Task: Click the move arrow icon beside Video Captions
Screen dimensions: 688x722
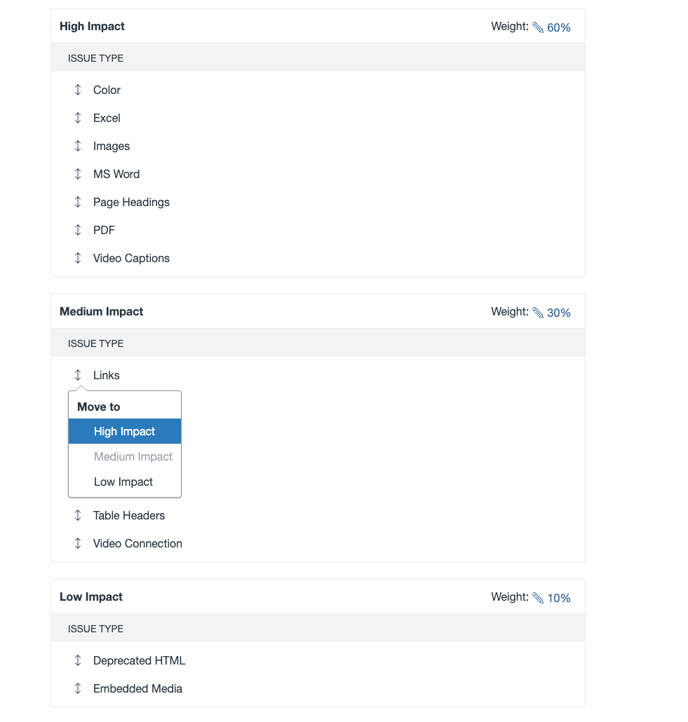Action: [x=78, y=258]
